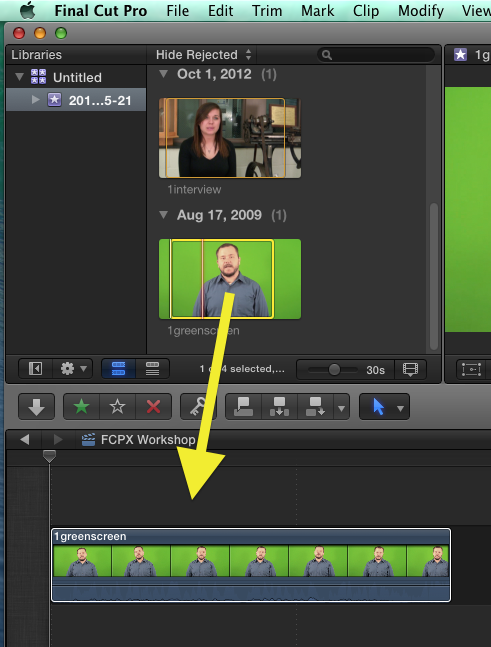Click the selection status text
This screenshot has width=491, height=647.
242,368
